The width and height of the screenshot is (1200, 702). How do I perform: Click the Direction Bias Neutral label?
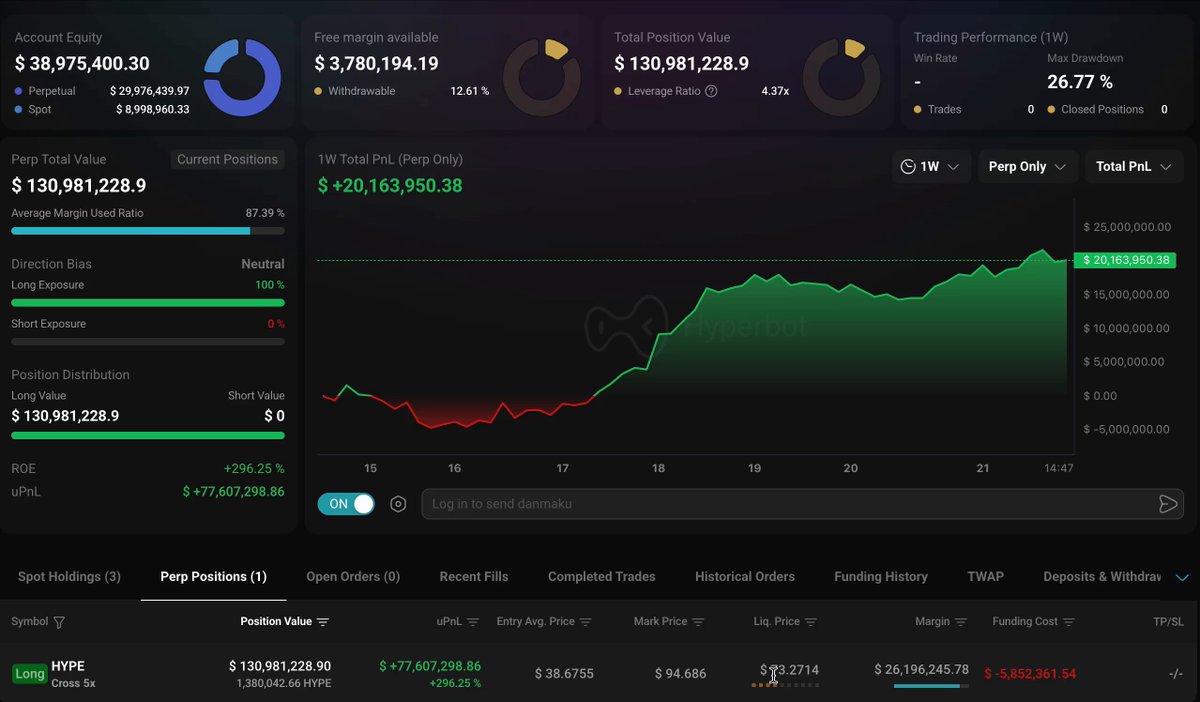pos(263,264)
